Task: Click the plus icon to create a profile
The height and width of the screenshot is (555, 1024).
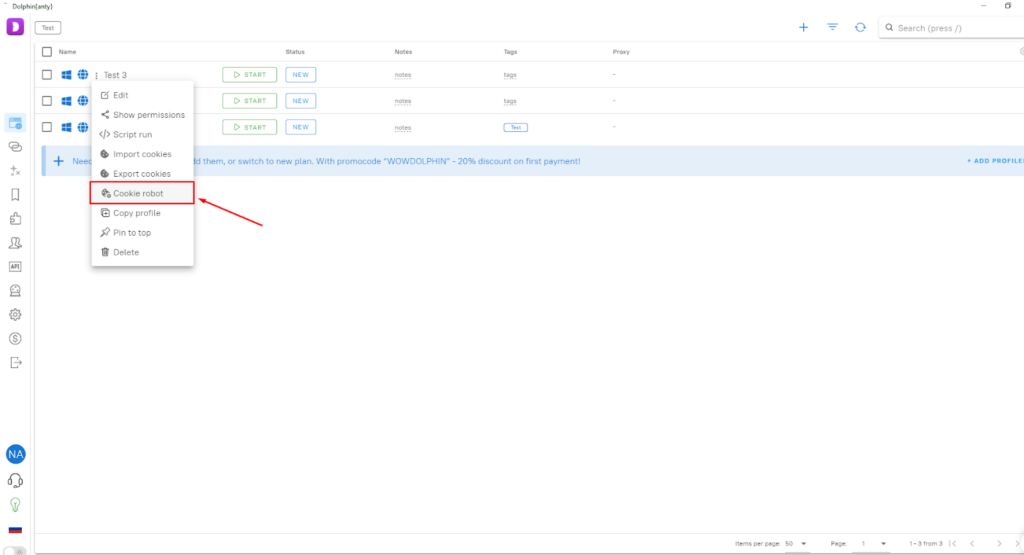Action: click(x=803, y=27)
